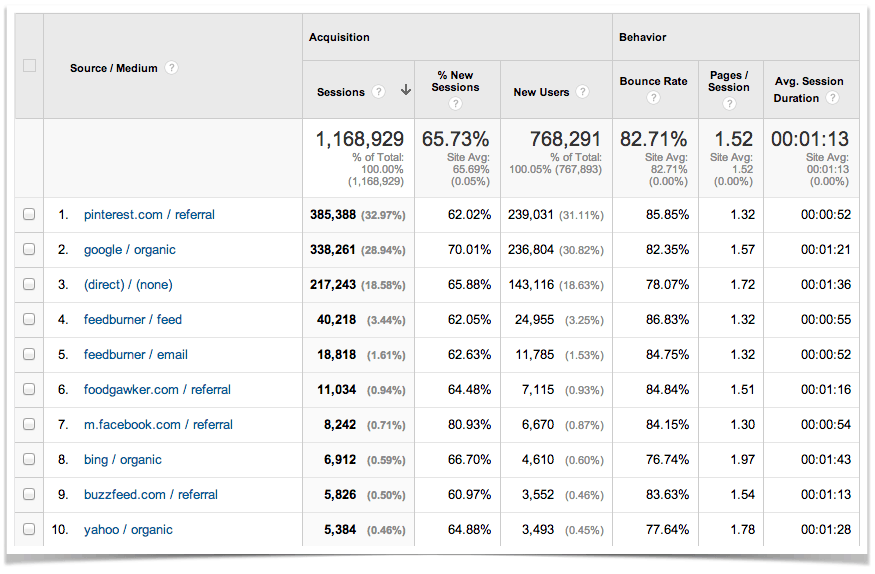Sort table by Pages / Session header

729,81
